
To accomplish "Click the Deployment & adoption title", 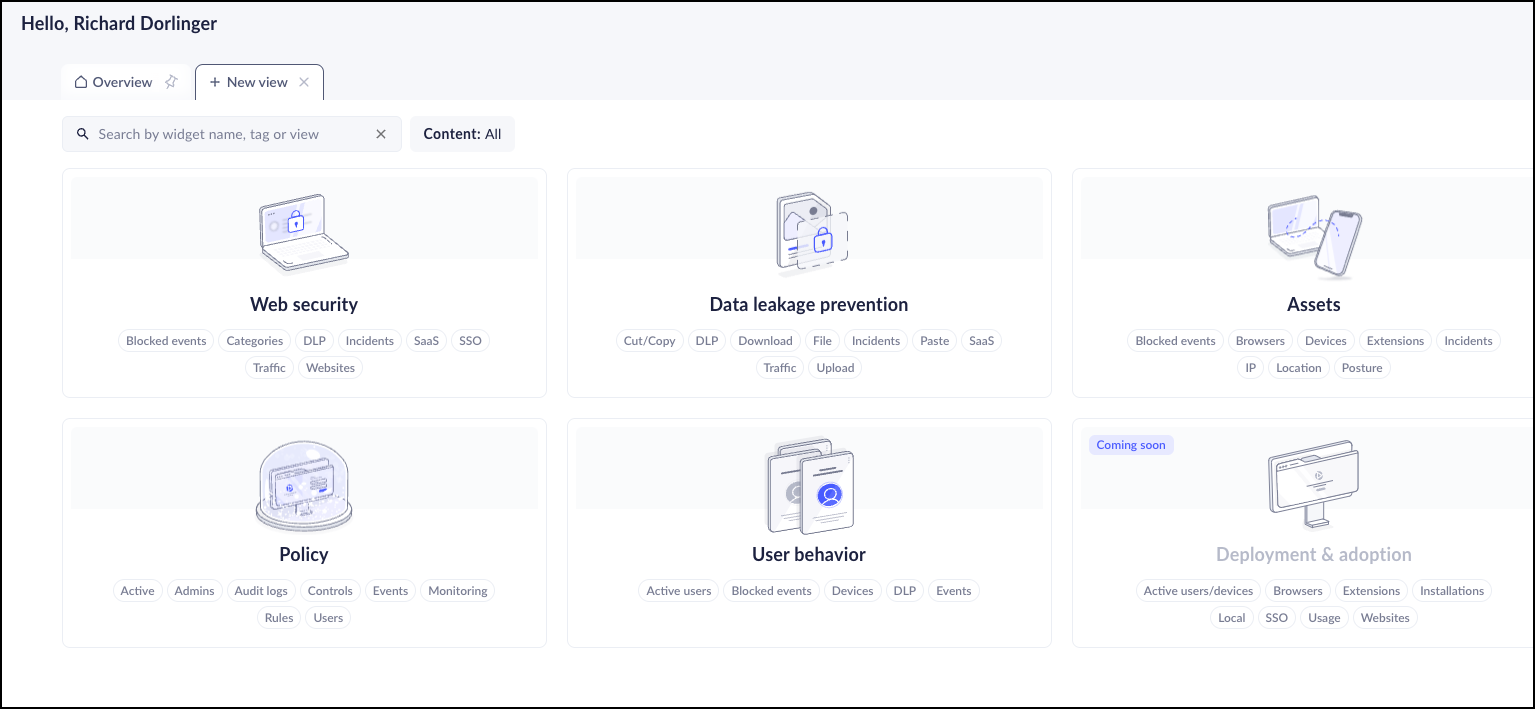I will point(1314,554).
